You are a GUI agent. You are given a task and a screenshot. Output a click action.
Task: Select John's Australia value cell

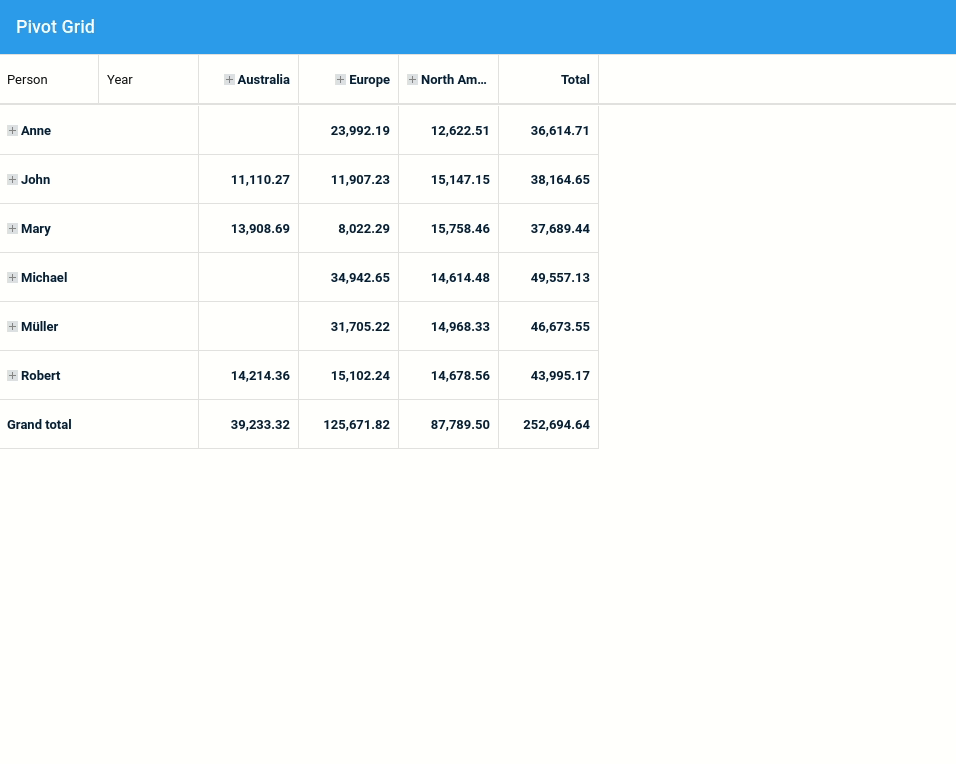(x=248, y=179)
